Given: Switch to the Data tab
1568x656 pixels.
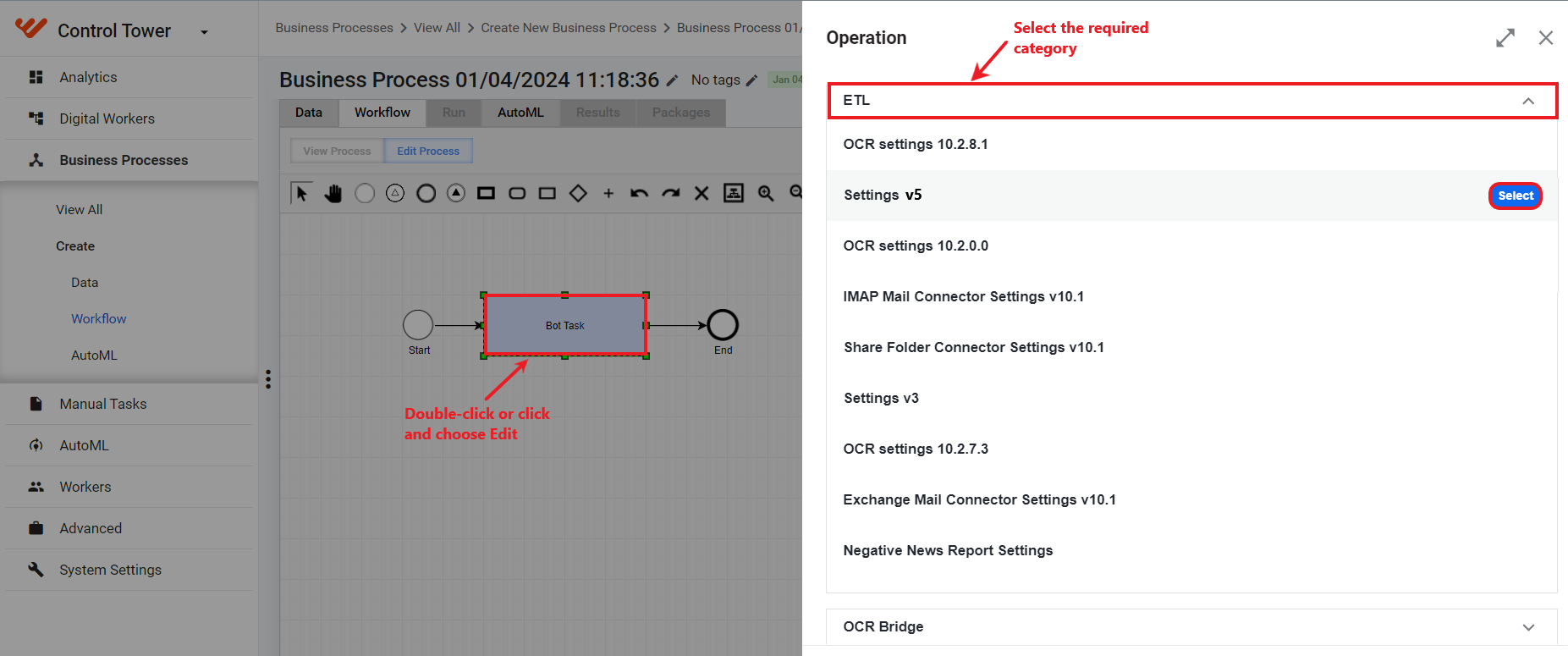Looking at the screenshot, I should pyautogui.click(x=309, y=113).
